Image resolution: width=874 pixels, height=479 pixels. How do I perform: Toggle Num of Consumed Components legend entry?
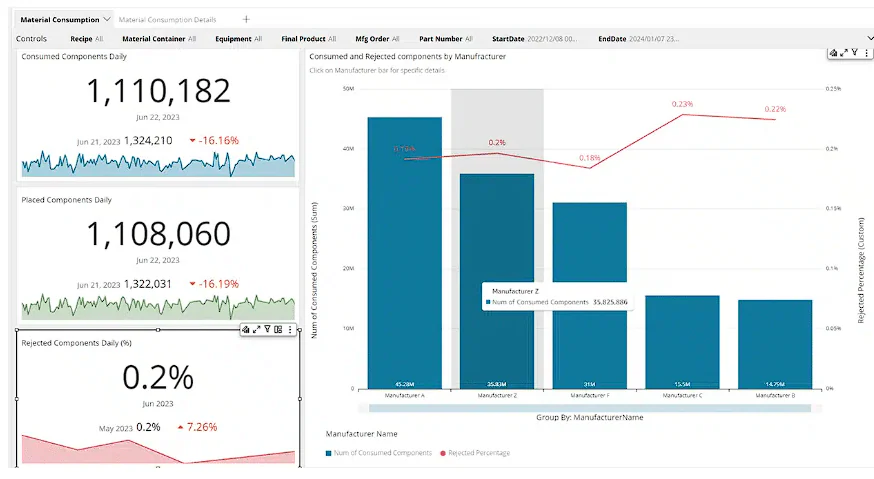coord(378,453)
